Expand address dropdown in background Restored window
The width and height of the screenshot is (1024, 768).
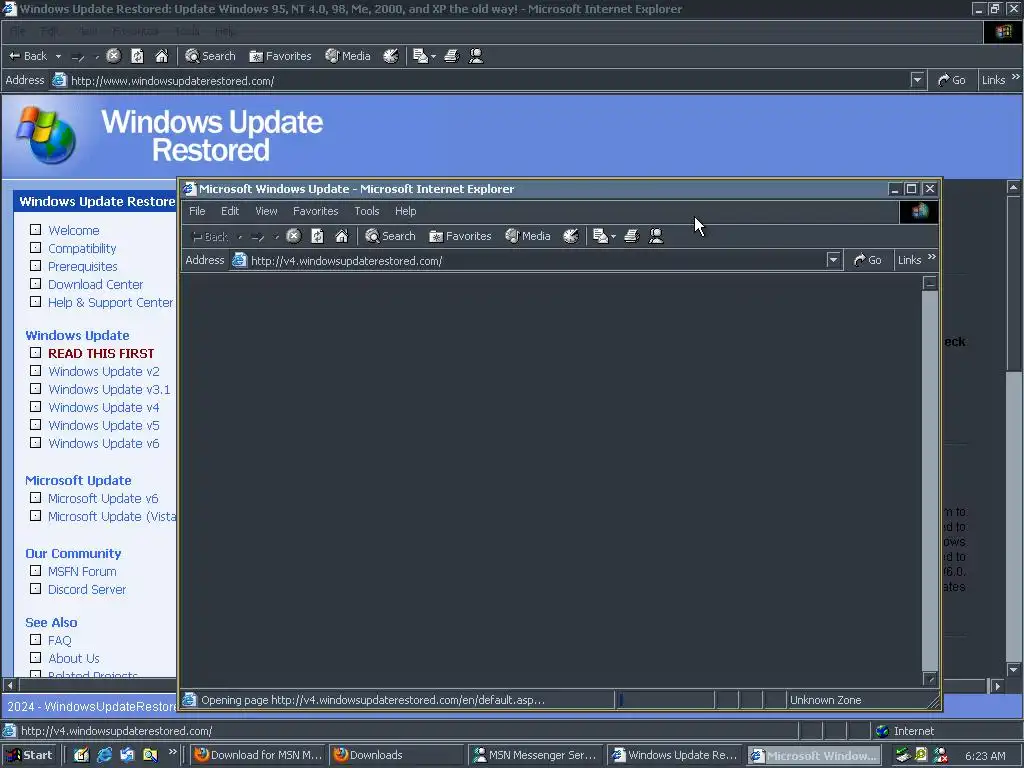[x=918, y=80]
